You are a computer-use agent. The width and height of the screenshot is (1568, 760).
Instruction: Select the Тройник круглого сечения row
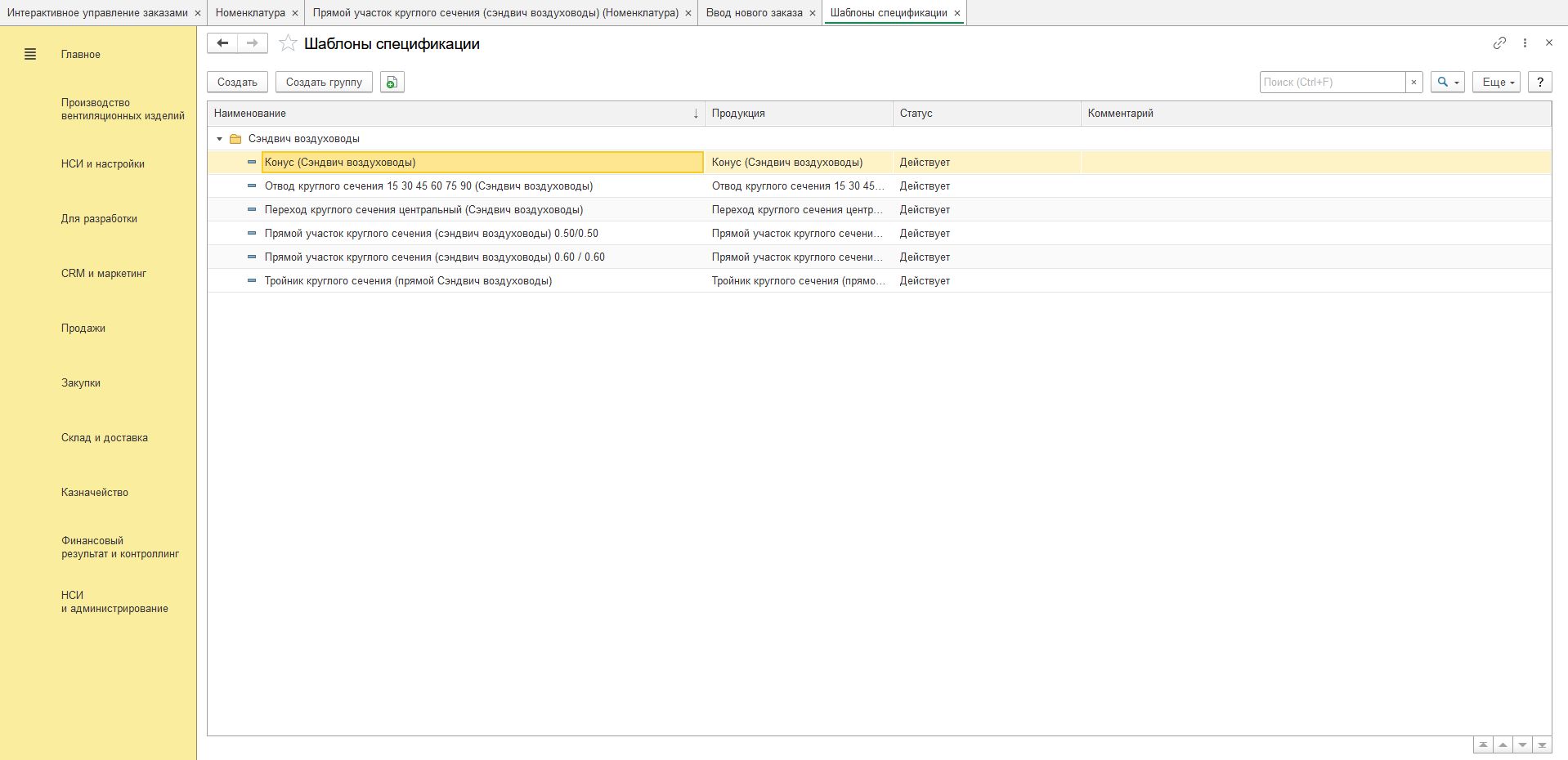pos(408,281)
